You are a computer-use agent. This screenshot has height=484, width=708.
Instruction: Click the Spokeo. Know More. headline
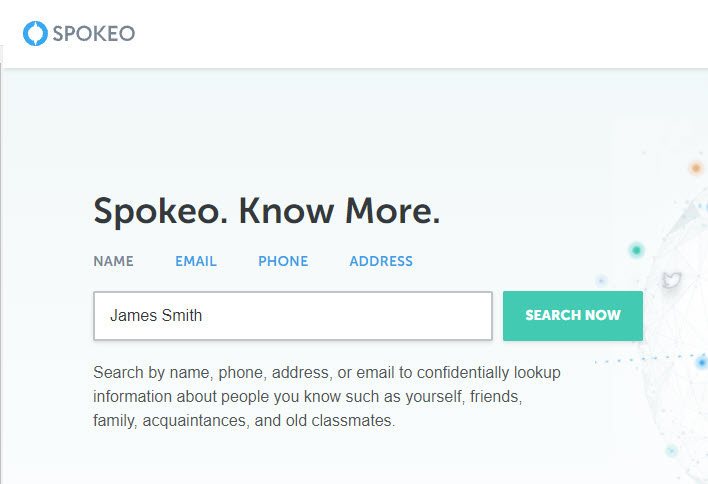[x=266, y=211]
